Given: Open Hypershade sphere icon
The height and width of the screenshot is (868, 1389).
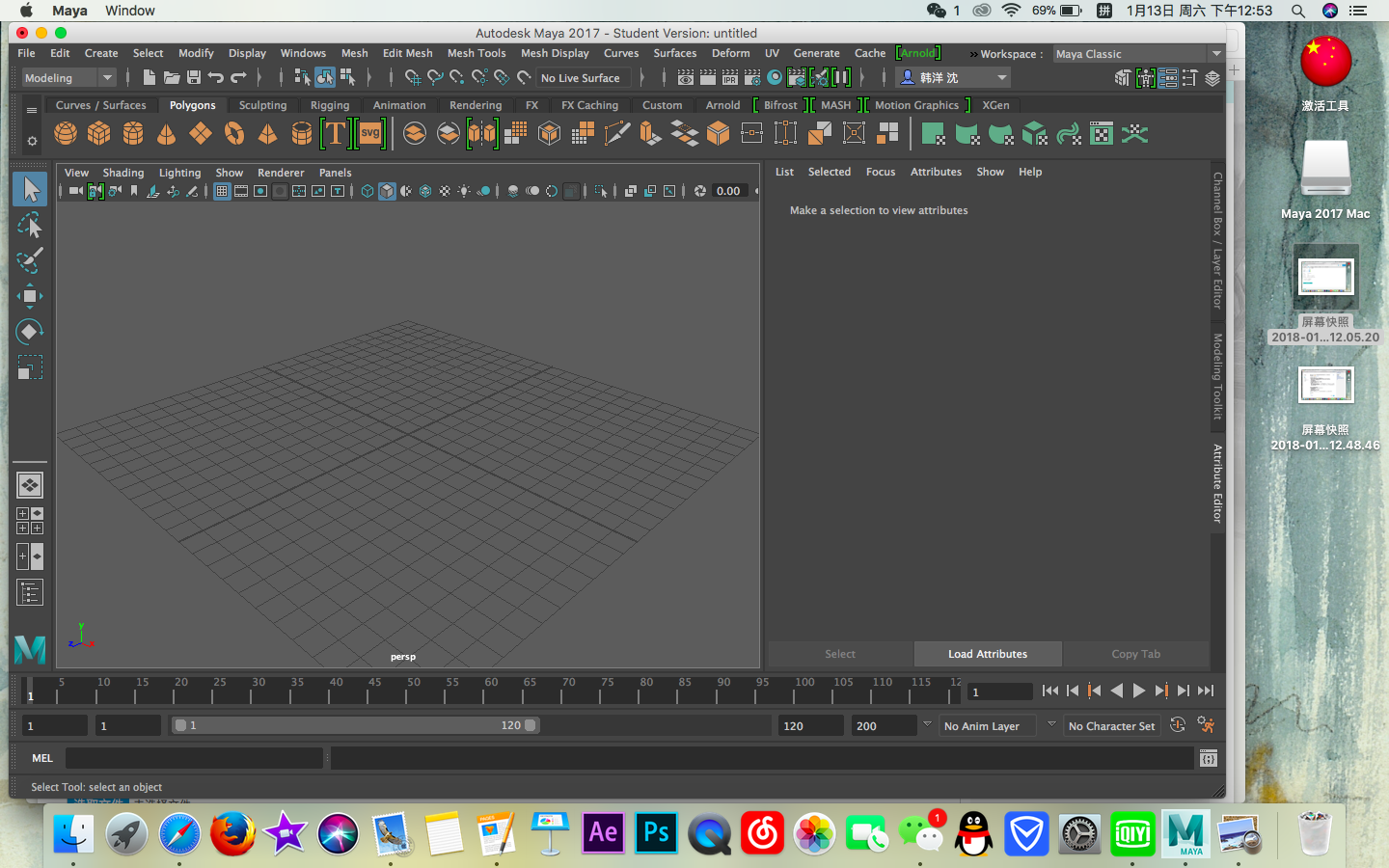Looking at the screenshot, I should pyautogui.click(x=775, y=77).
